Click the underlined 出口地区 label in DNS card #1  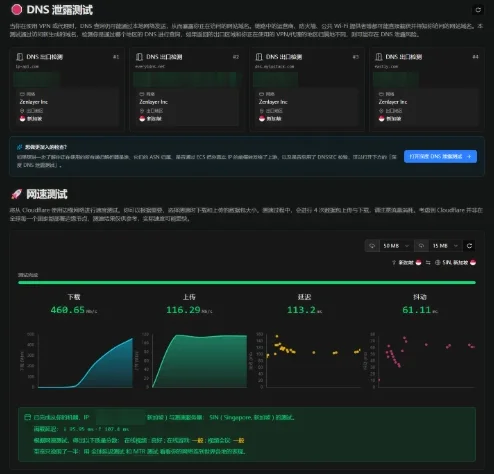(x=35, y=111)
